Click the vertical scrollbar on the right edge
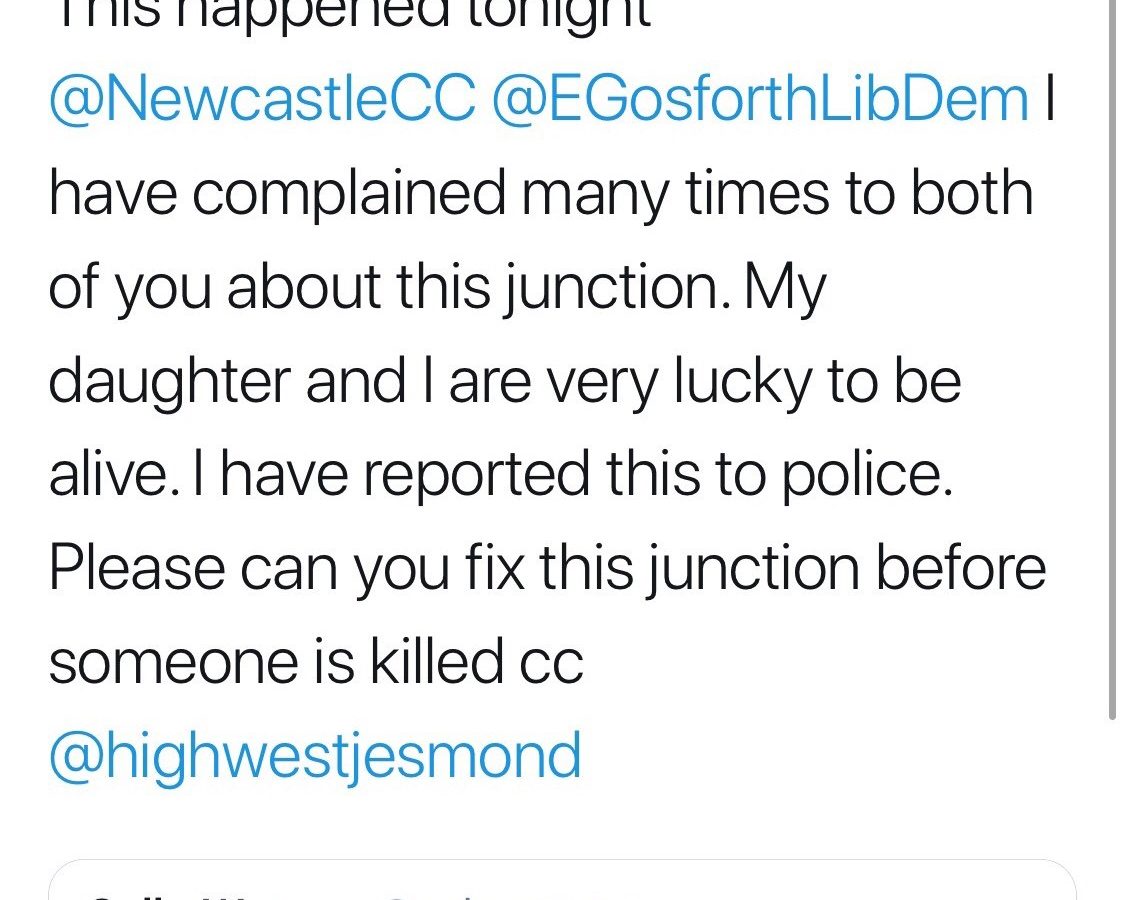This screenshot has width=1125, height=900. 1113,360
